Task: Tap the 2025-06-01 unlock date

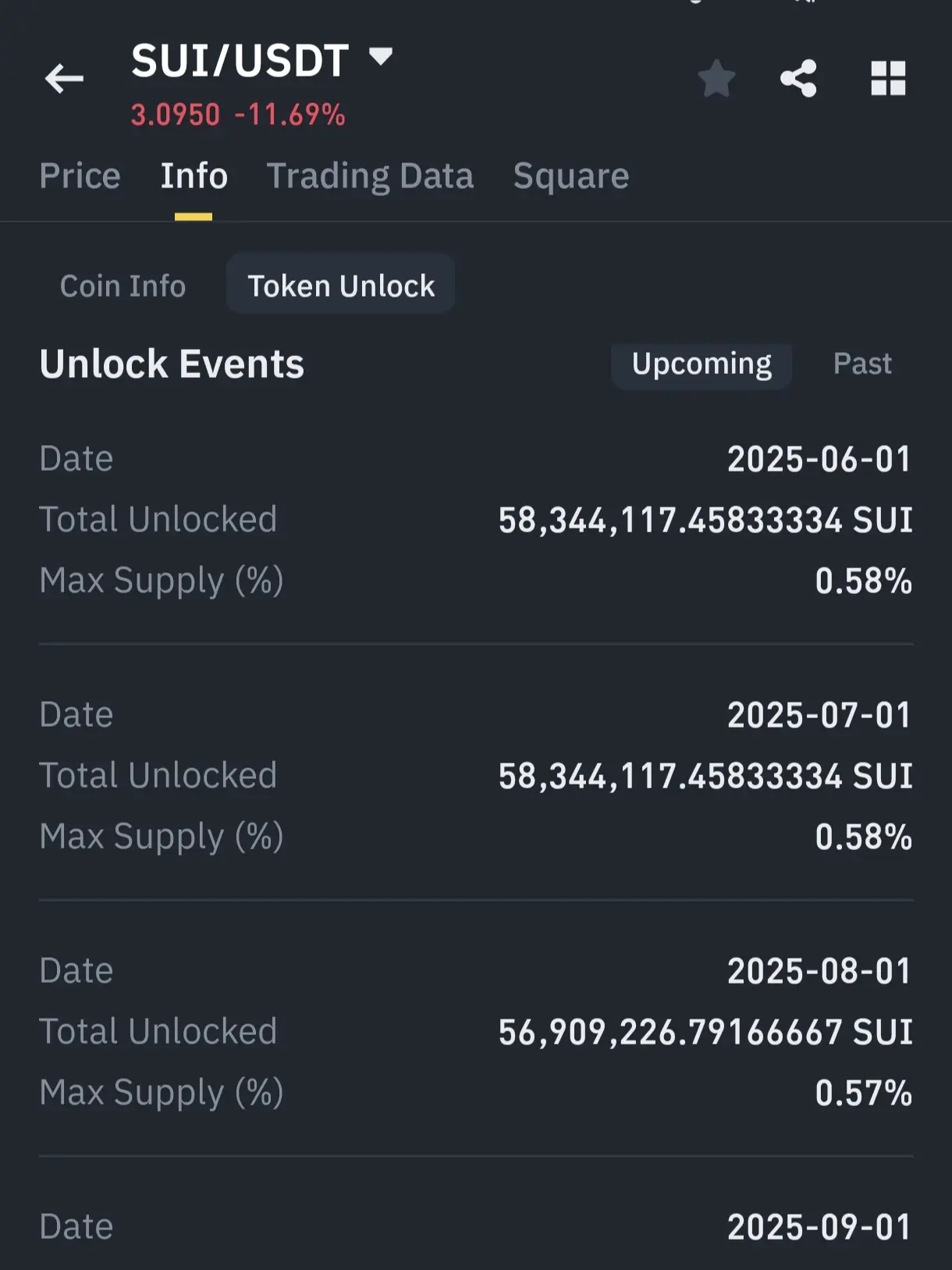Action: [819, 459]
